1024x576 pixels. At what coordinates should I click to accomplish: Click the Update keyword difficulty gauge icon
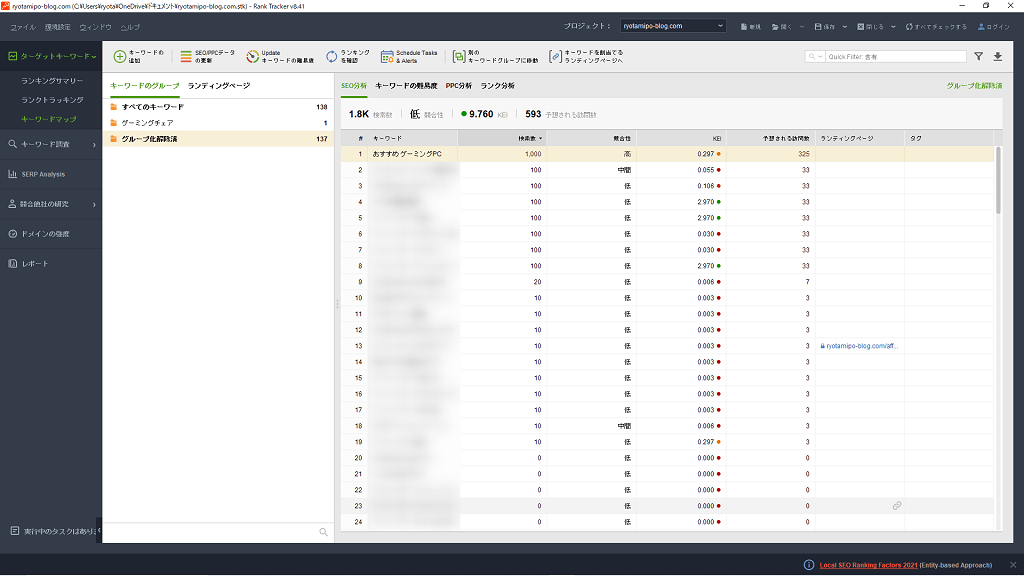pos(253,57)
